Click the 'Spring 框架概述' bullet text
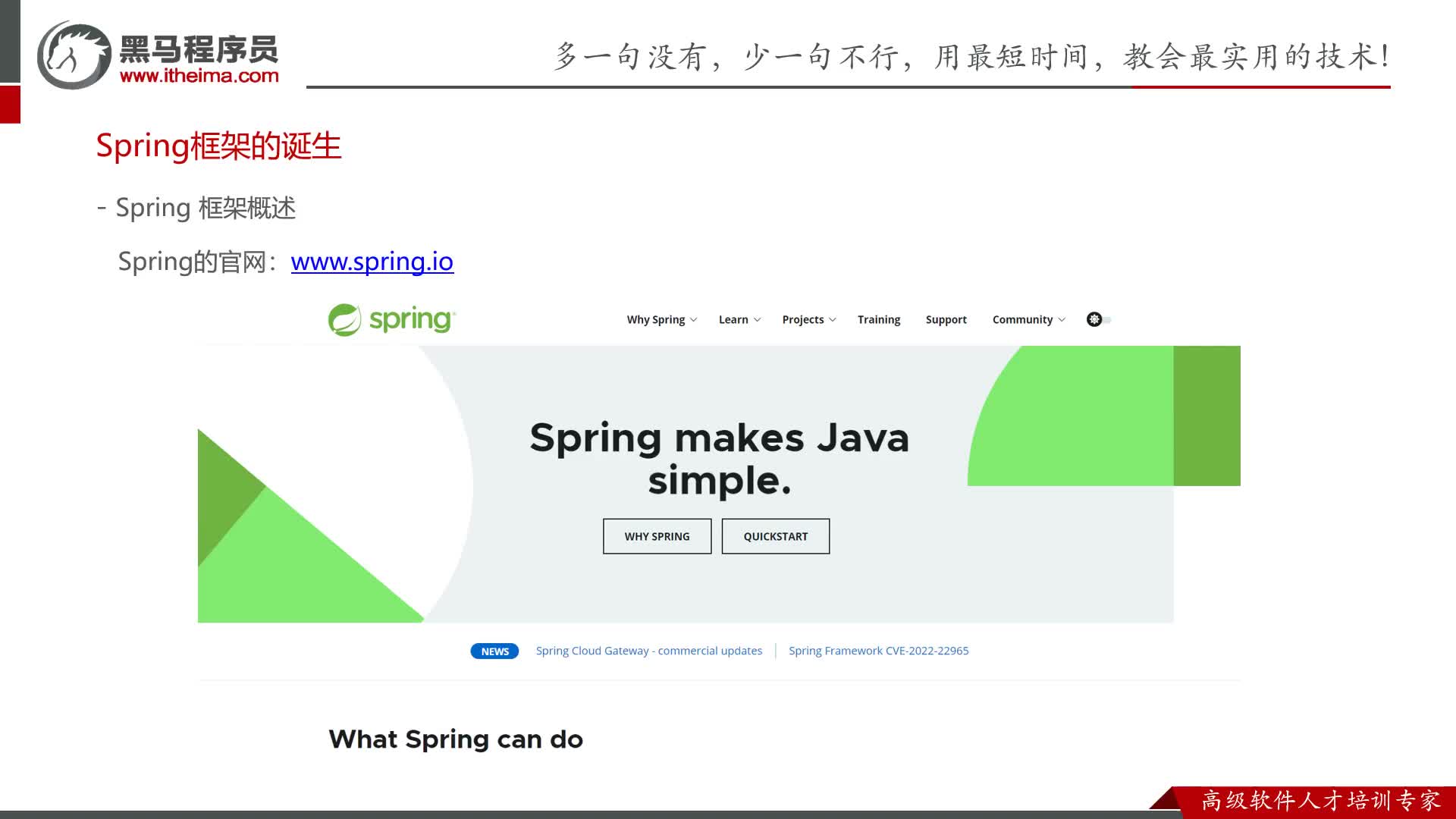This screenshot has height=819, width=1456. click(x=206, y=208)
